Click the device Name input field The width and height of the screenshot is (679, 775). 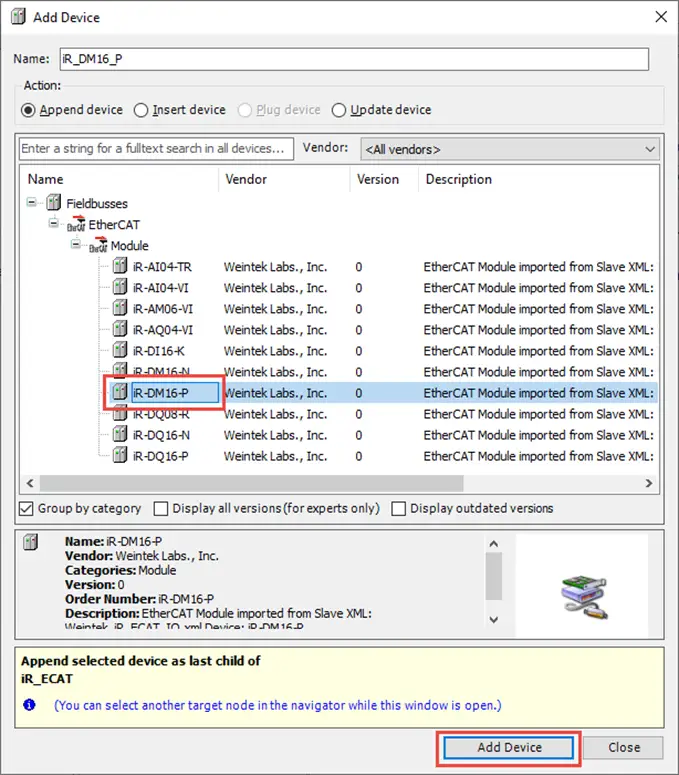coord(354,59)
